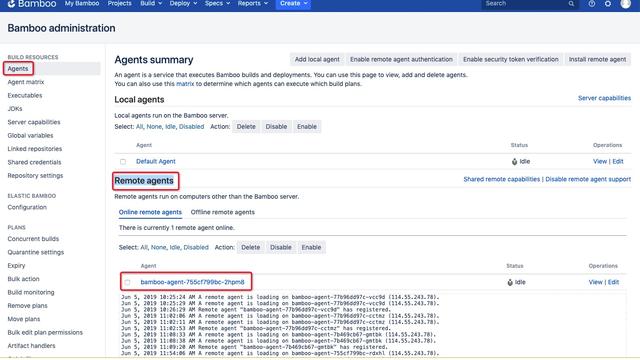Click Enable security token verification button

click(x=511, y=60)
